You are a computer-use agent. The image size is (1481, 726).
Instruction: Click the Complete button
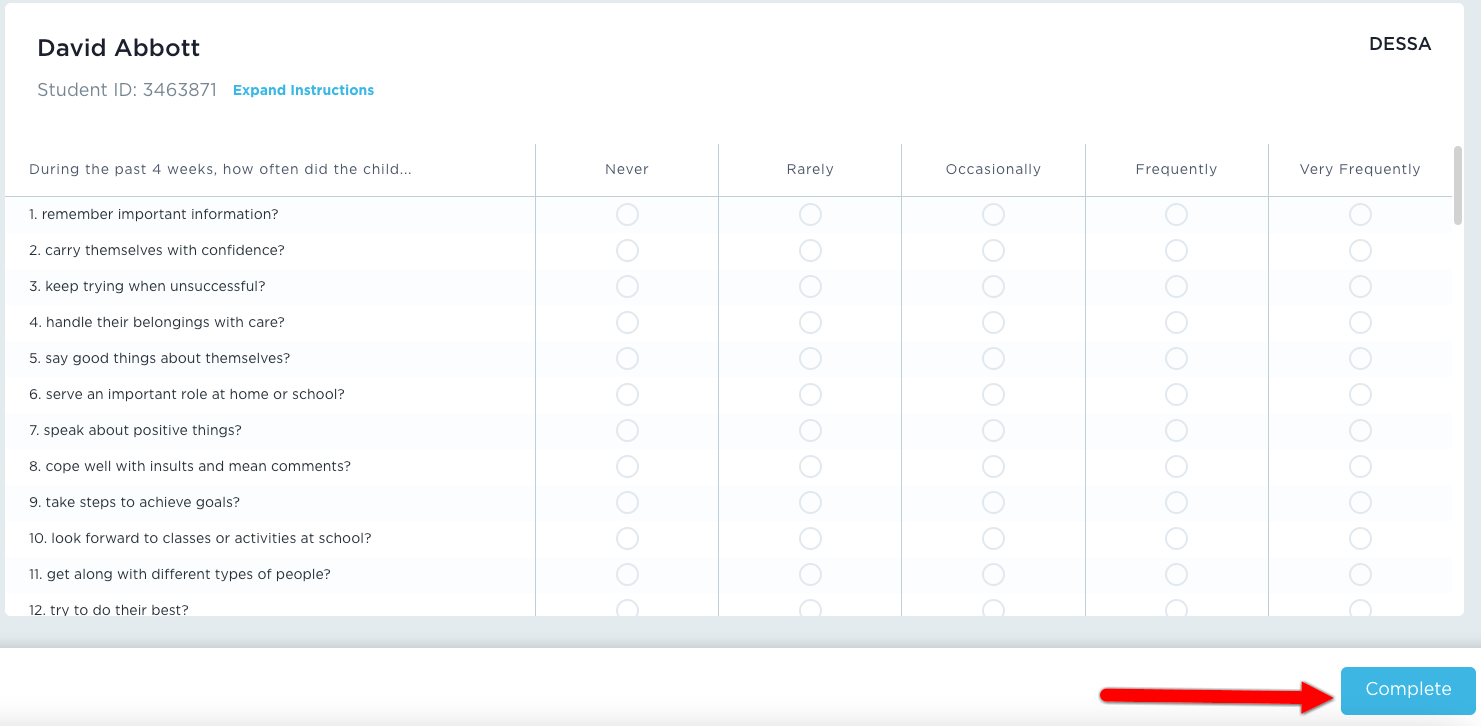(1407, 690)
